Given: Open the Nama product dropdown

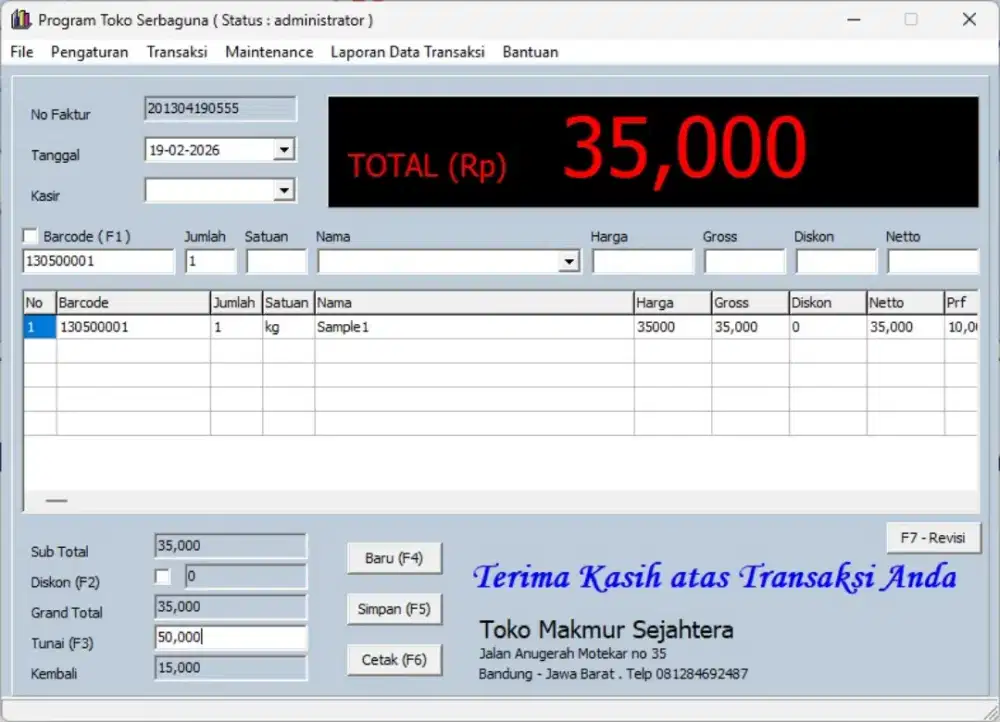Looking at the screenshot, I should pyautogui.click(x=568, y=261).
